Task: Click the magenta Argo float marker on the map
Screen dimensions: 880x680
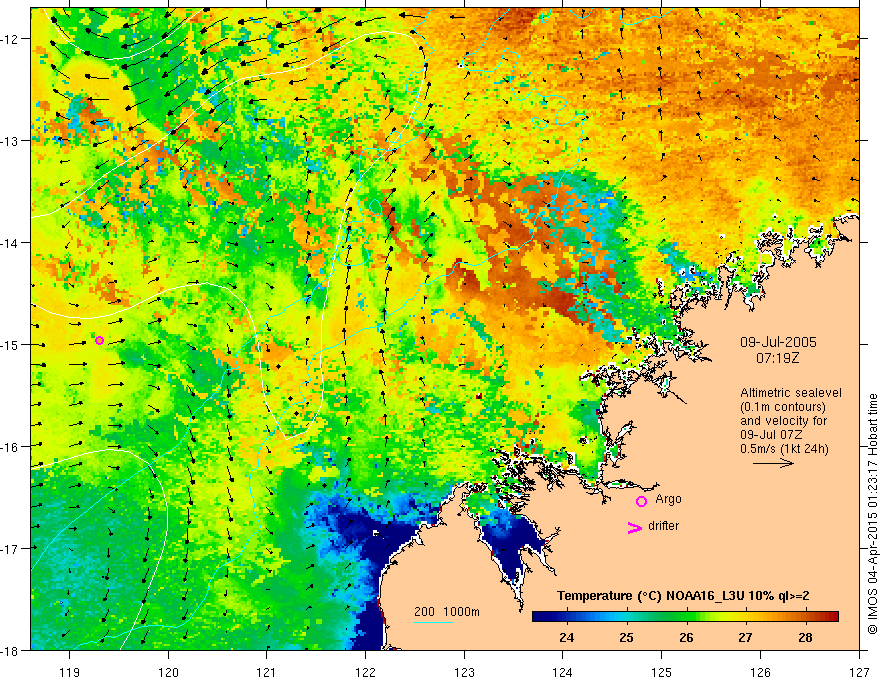Action: (x=99, y=341)
